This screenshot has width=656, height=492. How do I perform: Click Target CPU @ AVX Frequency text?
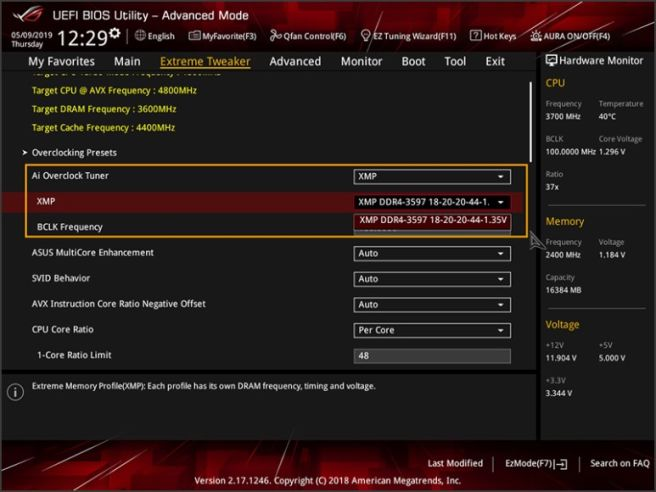coord(114,90)
